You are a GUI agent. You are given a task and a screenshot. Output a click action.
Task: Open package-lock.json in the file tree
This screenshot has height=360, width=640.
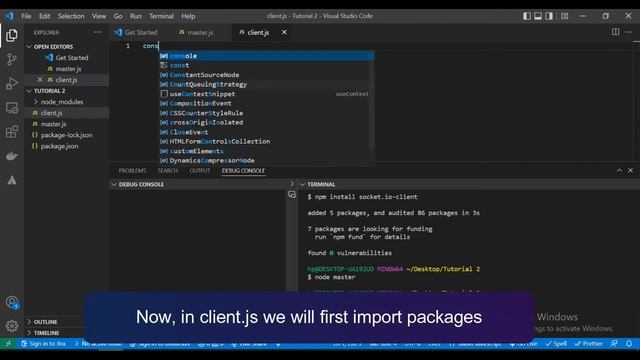[67, 135]
